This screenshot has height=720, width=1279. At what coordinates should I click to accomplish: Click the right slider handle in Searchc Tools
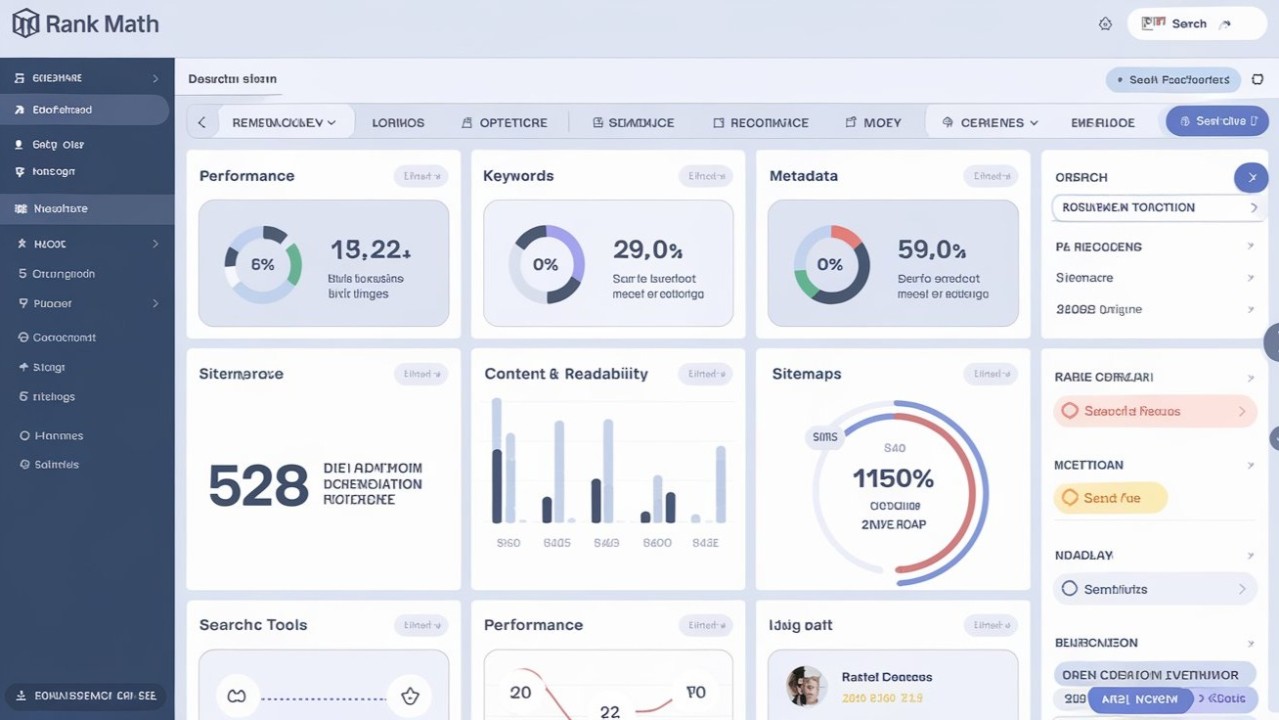tap(409, 695)
